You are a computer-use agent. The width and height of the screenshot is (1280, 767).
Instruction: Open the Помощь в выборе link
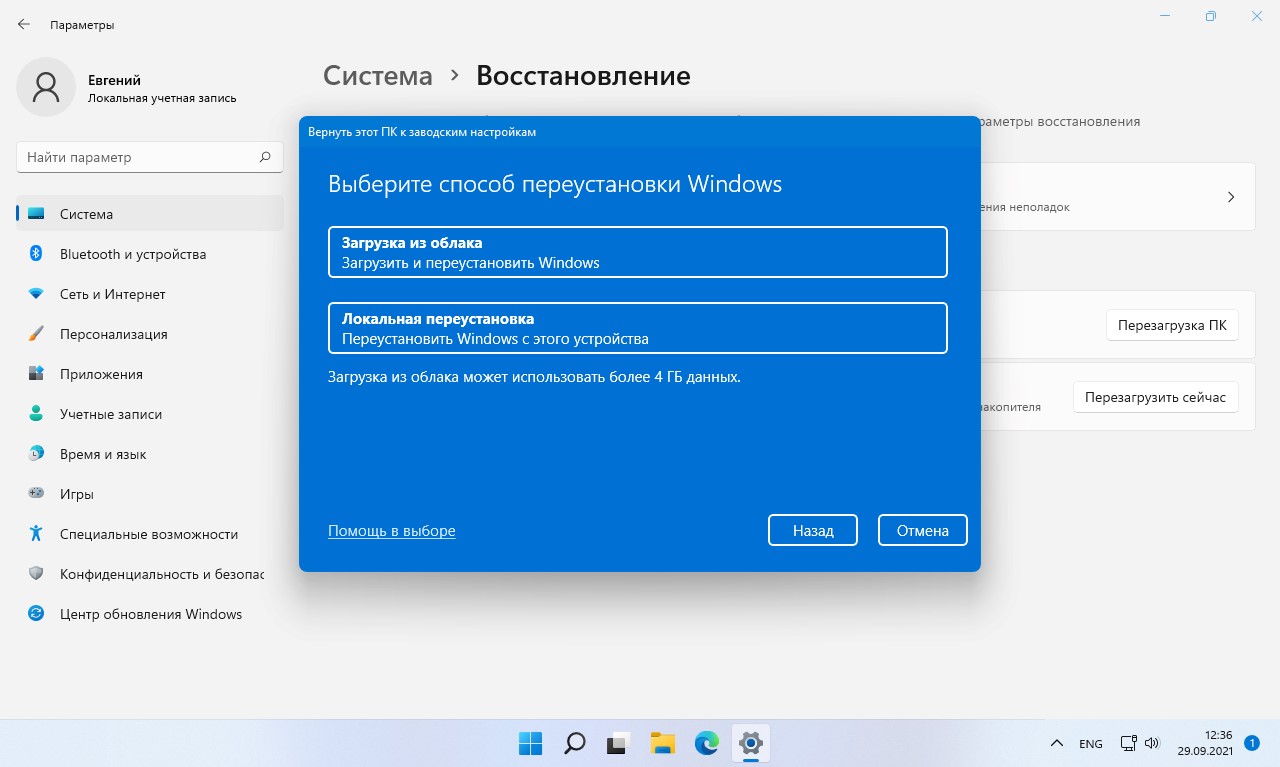392,531
